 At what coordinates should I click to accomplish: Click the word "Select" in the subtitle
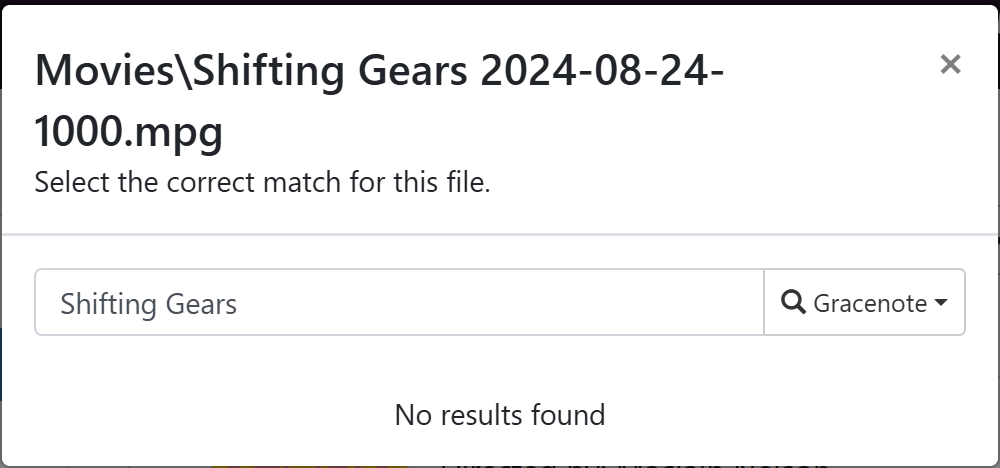click(x=66, y=184)
